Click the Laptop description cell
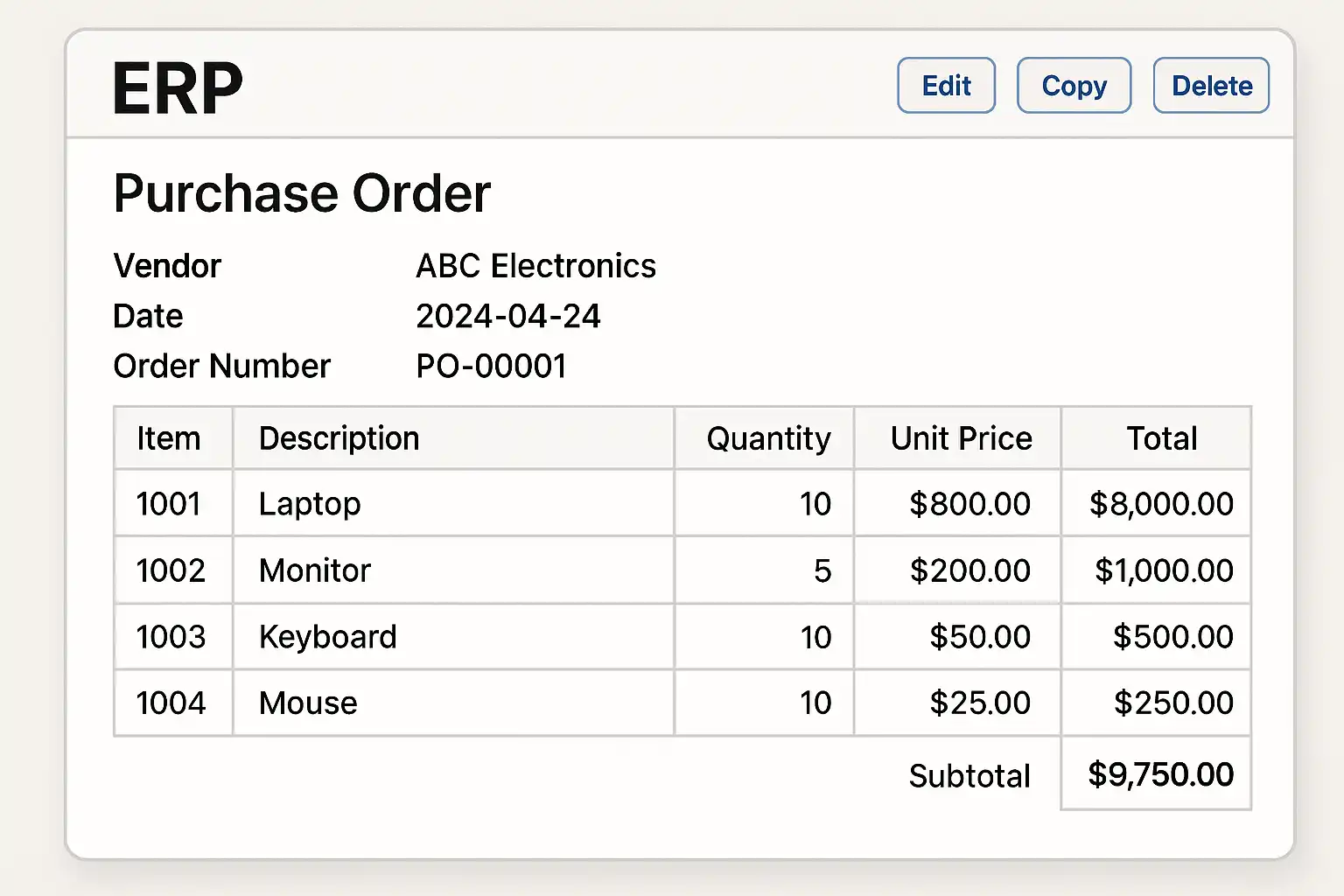The width and height of the screenshot is (1344, 896). [310, 504]
